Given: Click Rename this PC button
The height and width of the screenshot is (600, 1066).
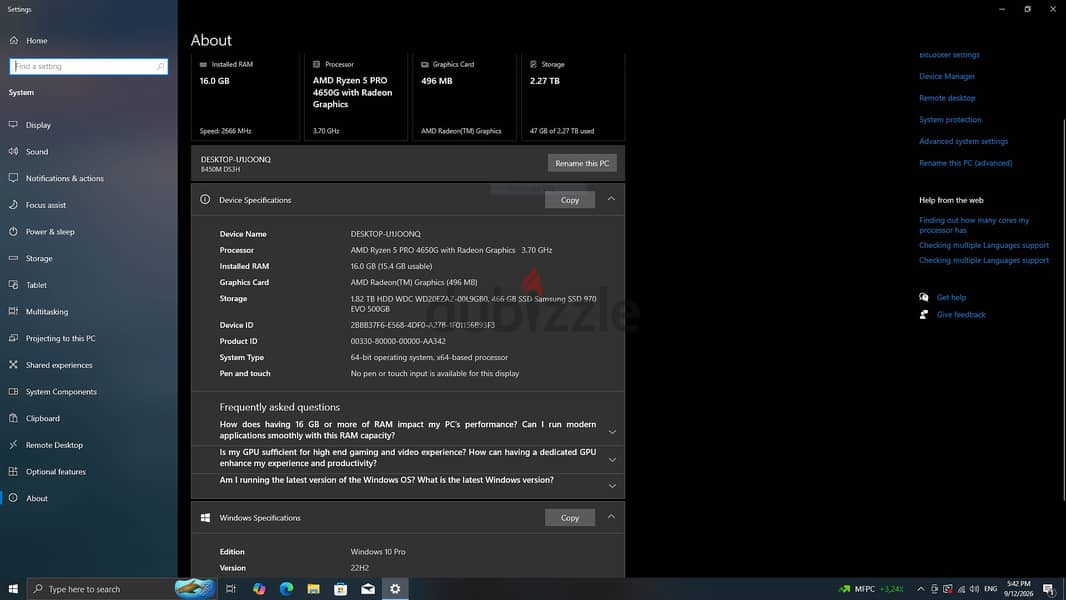Looking at the screenshot, I should point(582,163).
